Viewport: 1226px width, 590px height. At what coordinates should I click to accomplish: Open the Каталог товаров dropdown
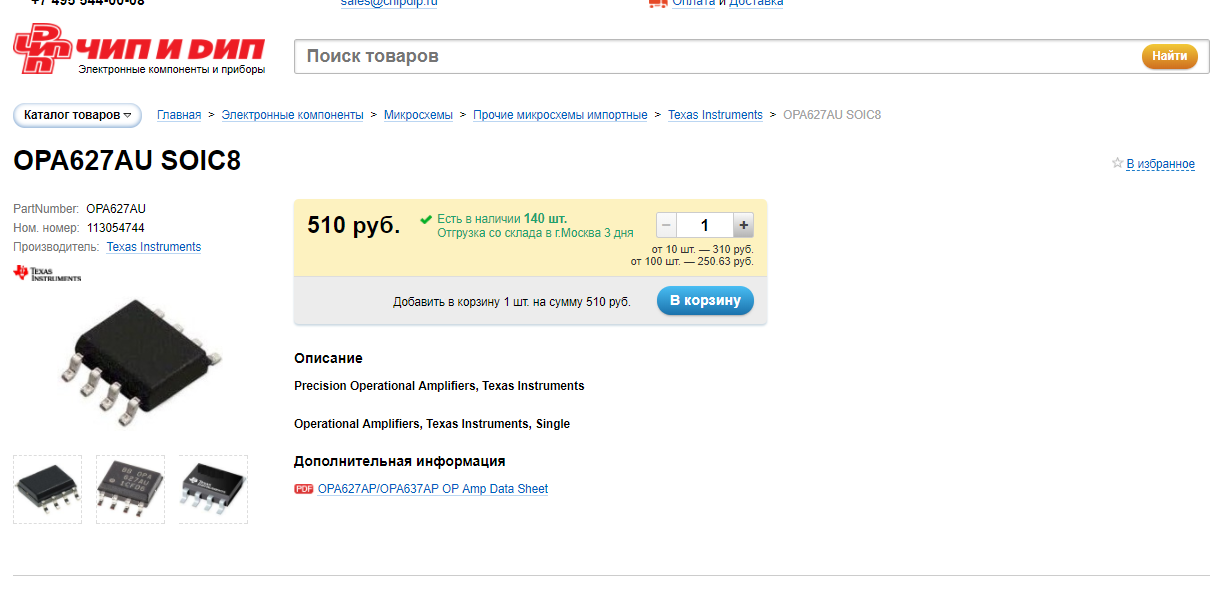click(77, 115)
